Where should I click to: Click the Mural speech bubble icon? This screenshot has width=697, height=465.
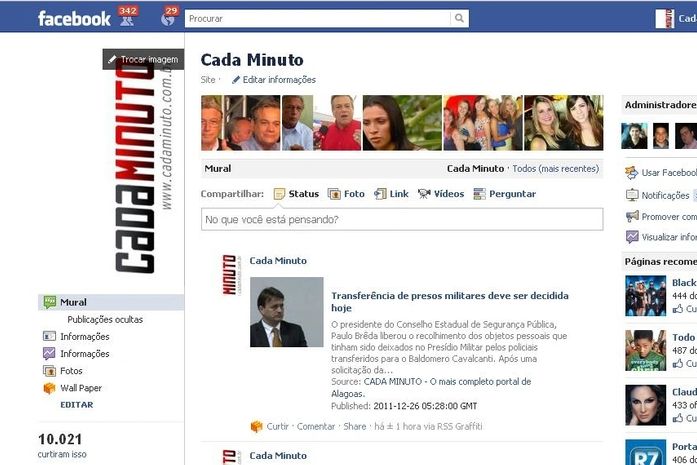click(x=49, y=302)
